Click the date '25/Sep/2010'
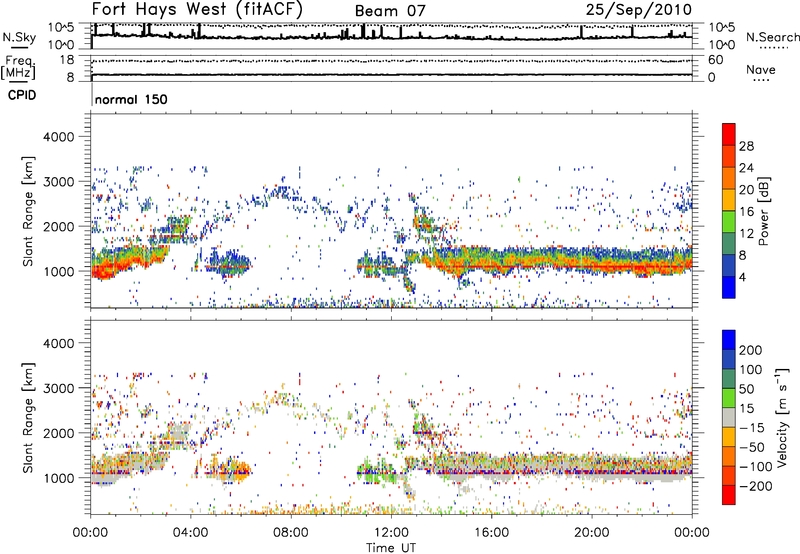 click(x=638, y=9)
